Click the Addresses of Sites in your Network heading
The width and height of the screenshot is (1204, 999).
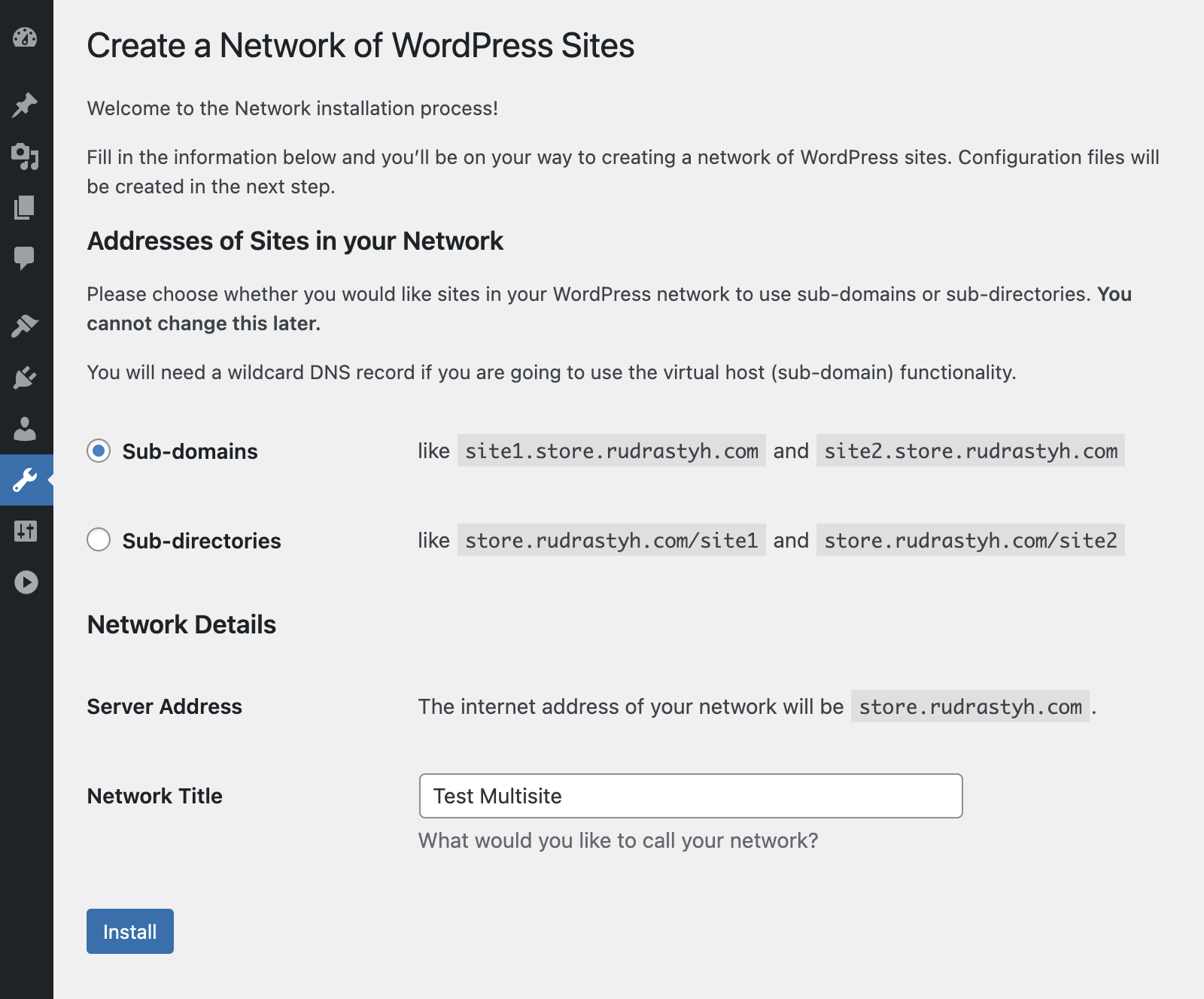coord(295,241)
